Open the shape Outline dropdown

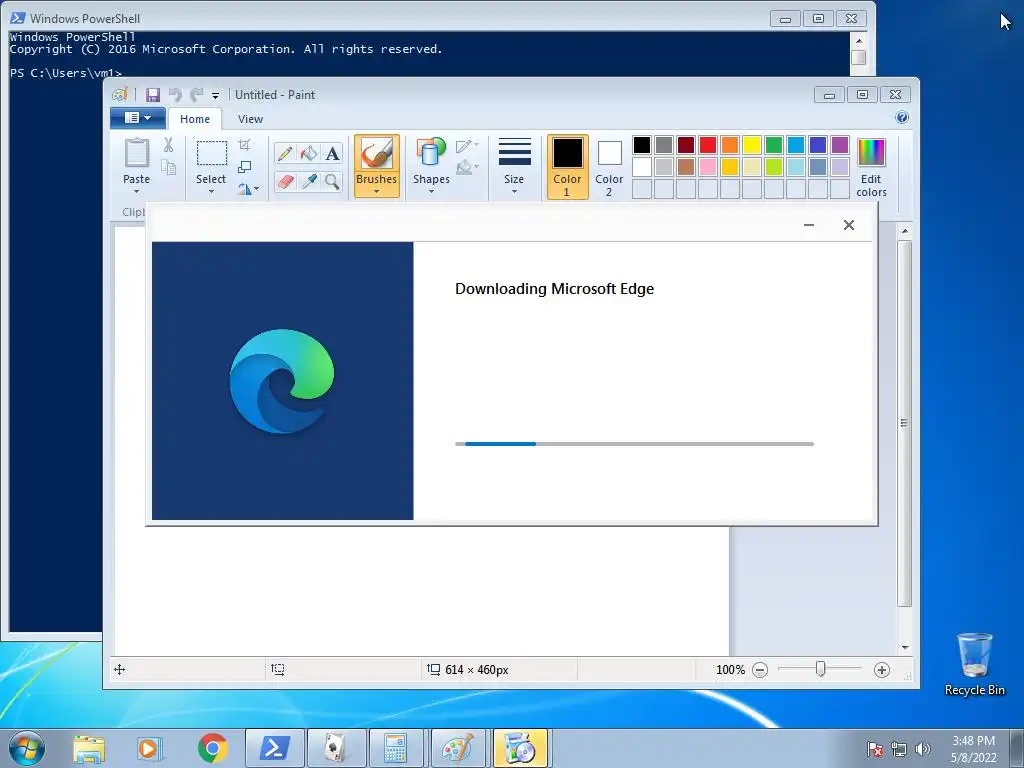[467, 146]
